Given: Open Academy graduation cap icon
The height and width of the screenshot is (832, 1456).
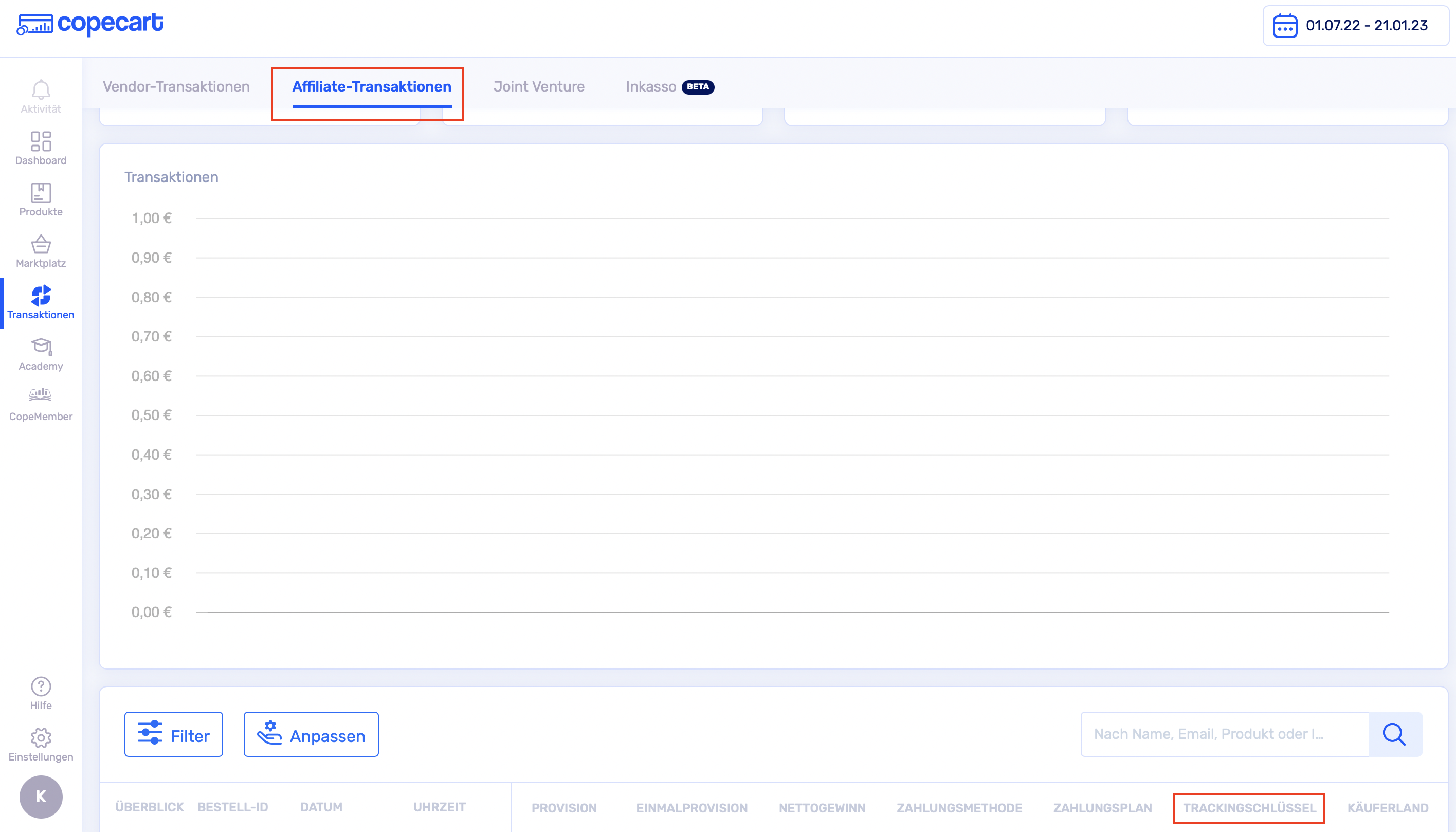Looking at the screenshot, I should [x=41, y=354].
